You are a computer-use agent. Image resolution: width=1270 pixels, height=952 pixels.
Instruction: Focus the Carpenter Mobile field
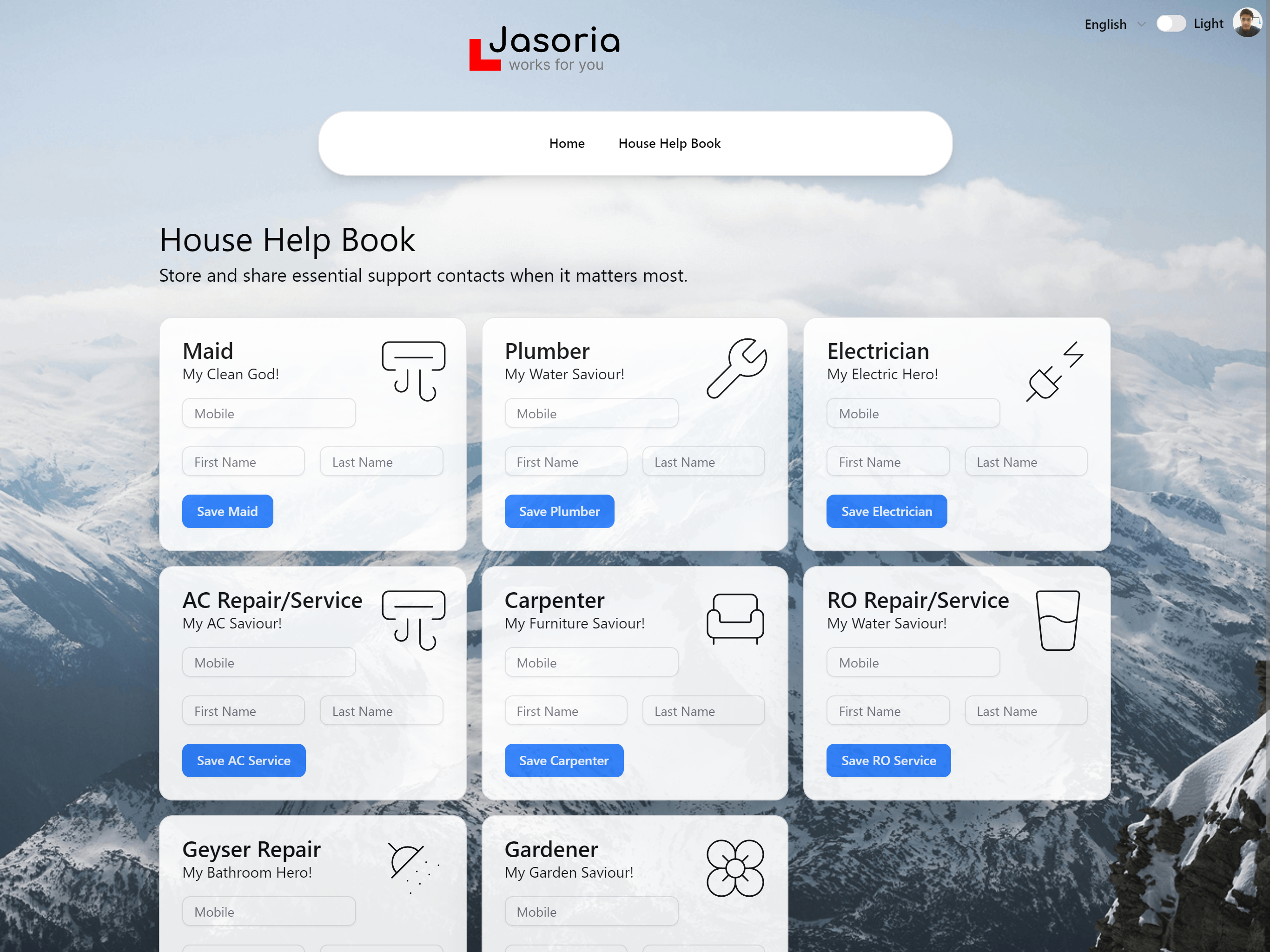point(591,662)
